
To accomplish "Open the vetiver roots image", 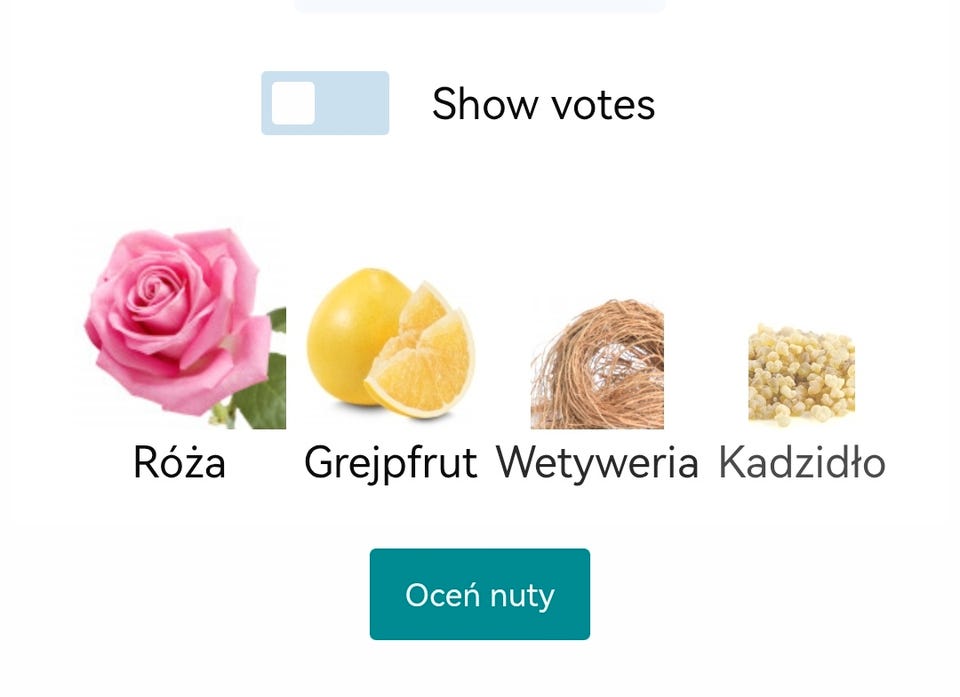I will [x=597, y=364].
